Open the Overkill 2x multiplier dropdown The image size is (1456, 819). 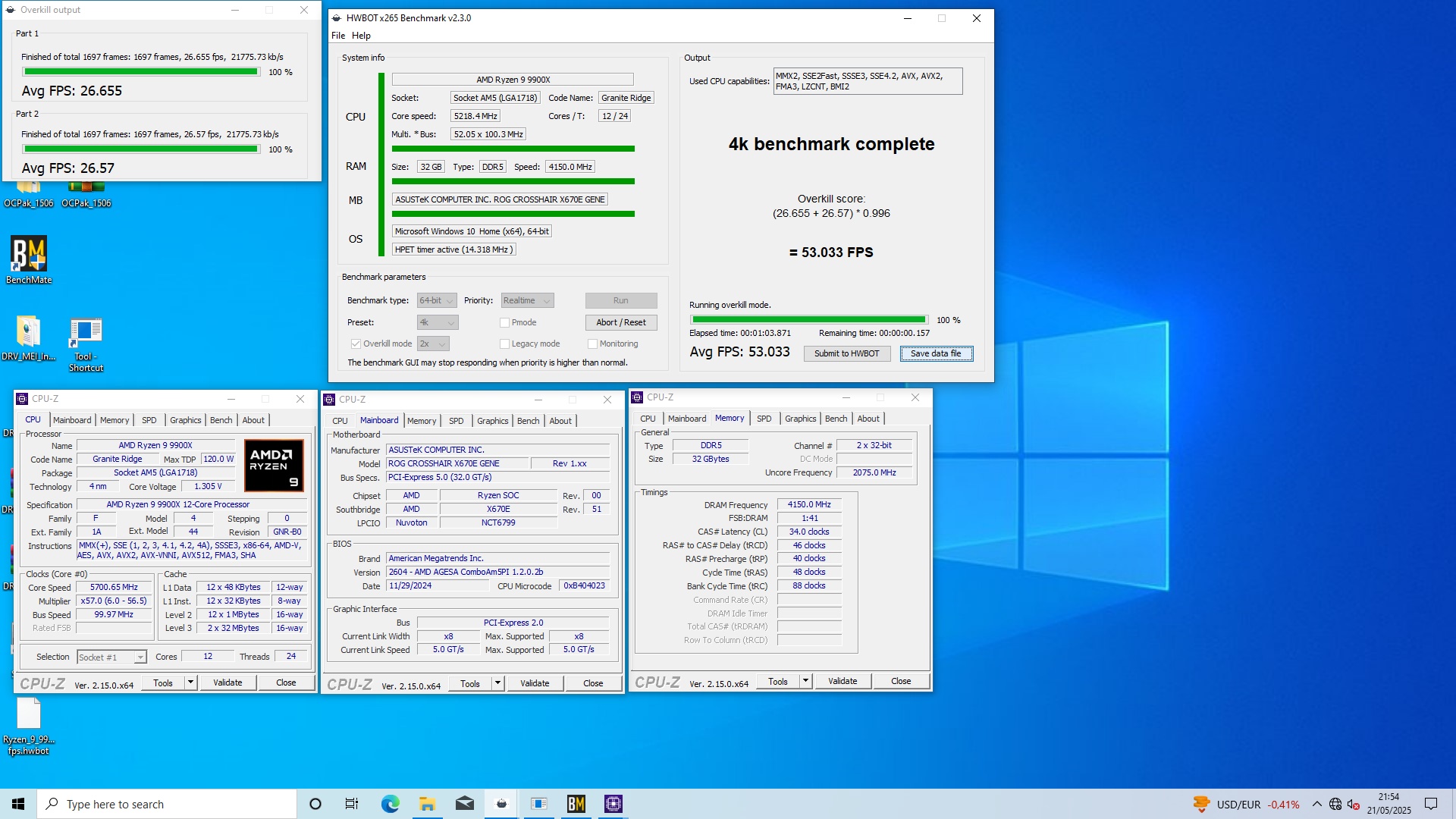coord(433,344)
